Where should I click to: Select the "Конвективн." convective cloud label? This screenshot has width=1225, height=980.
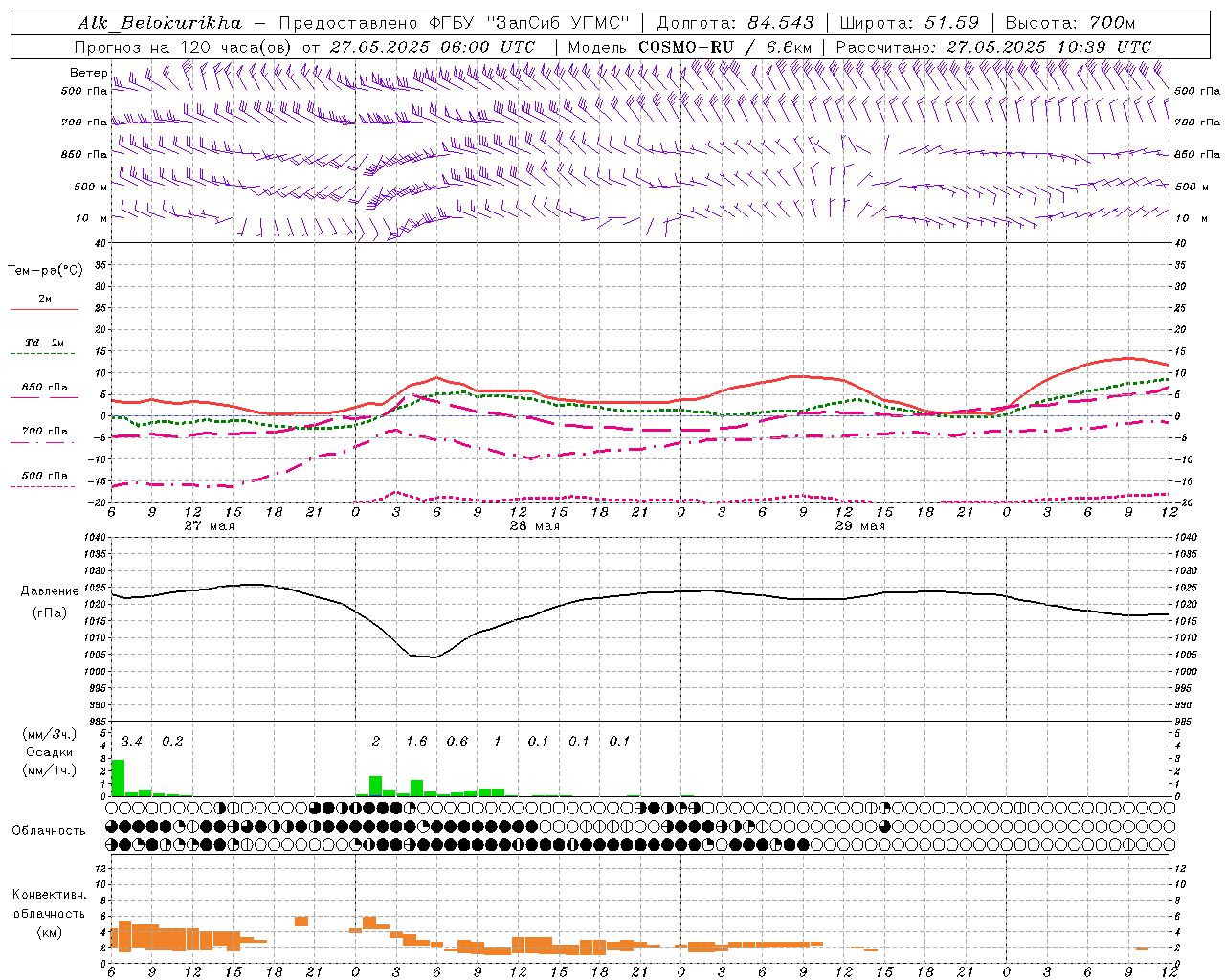tap(49, 895)
